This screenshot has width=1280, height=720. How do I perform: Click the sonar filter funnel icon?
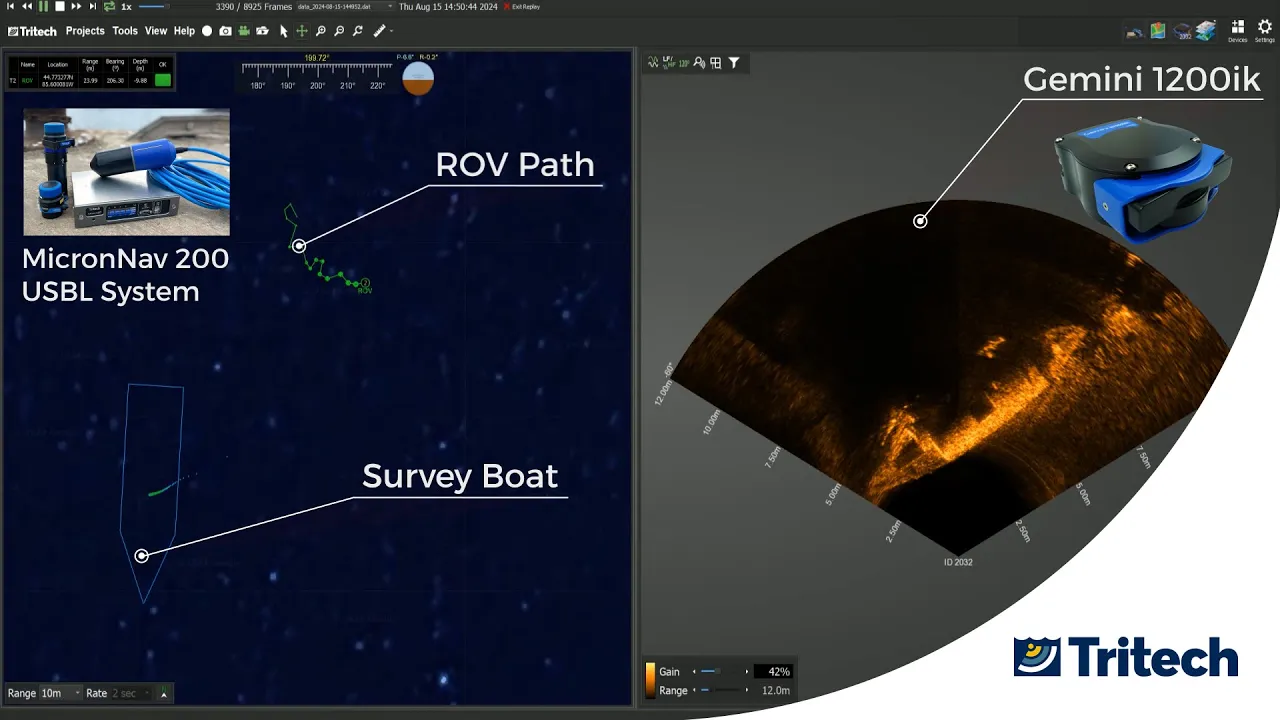click(x=733, y=62)
